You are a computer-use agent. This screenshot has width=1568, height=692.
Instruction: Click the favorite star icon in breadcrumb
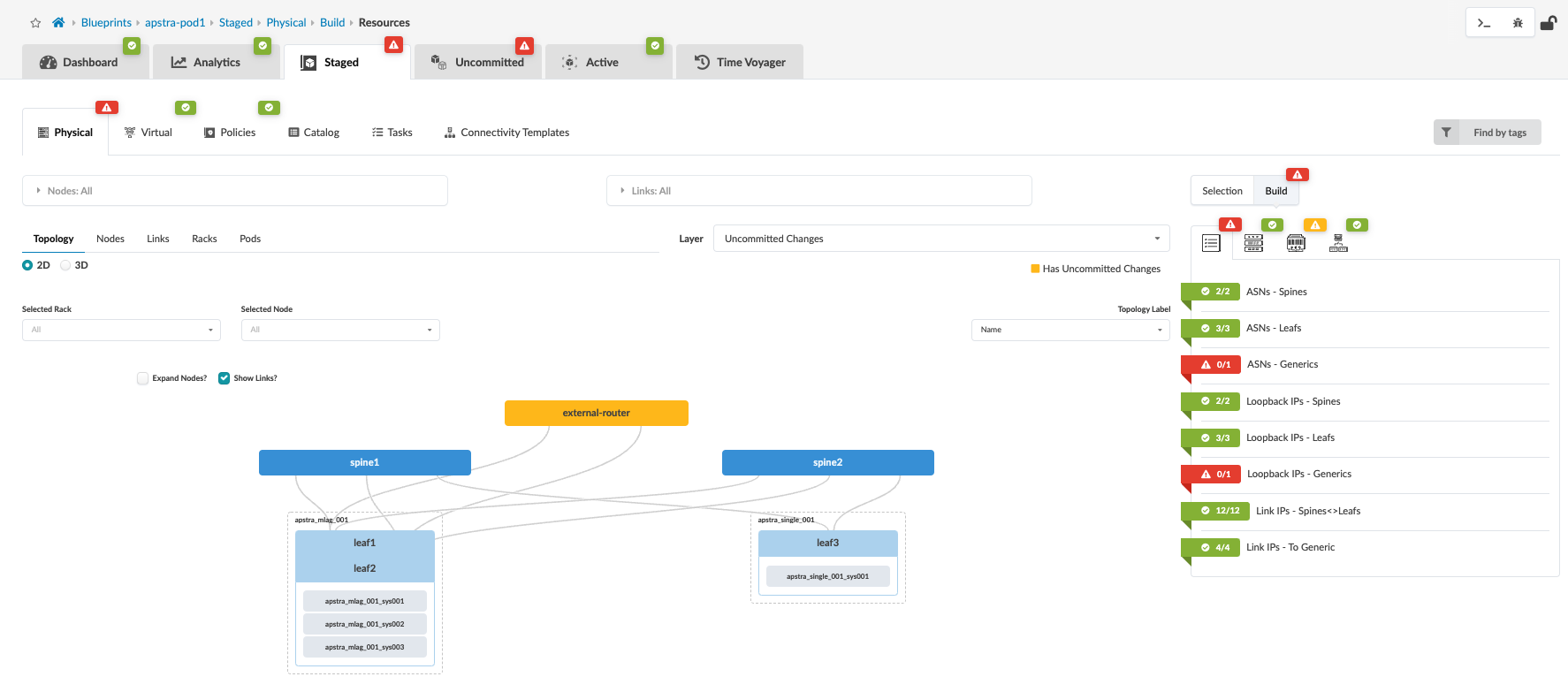[35, 23]
